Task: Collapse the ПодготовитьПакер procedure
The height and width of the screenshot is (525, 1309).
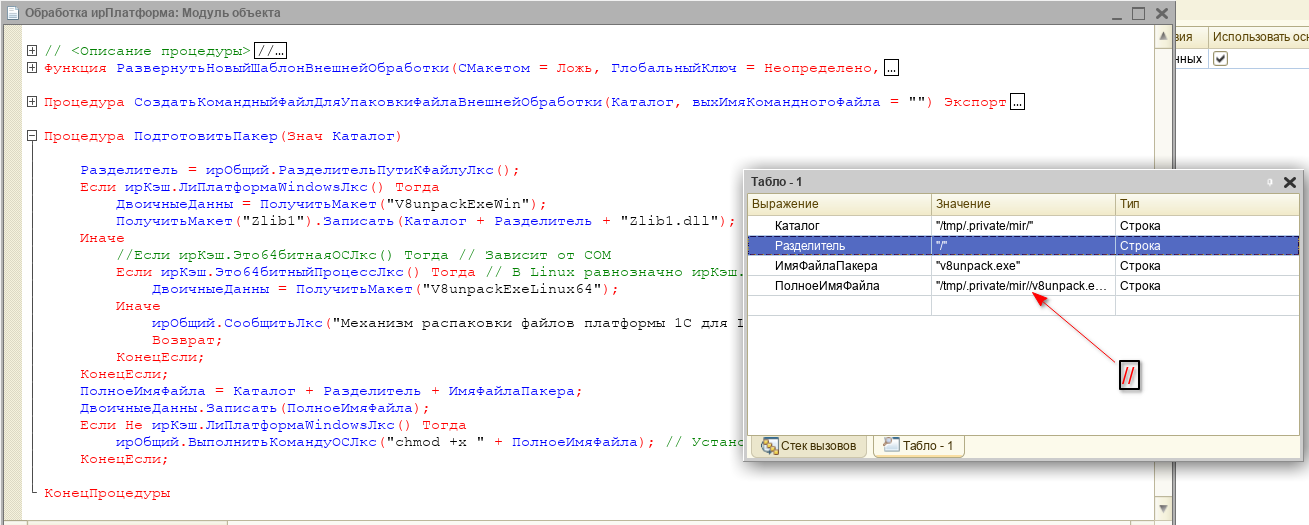Action: (32, 136)
